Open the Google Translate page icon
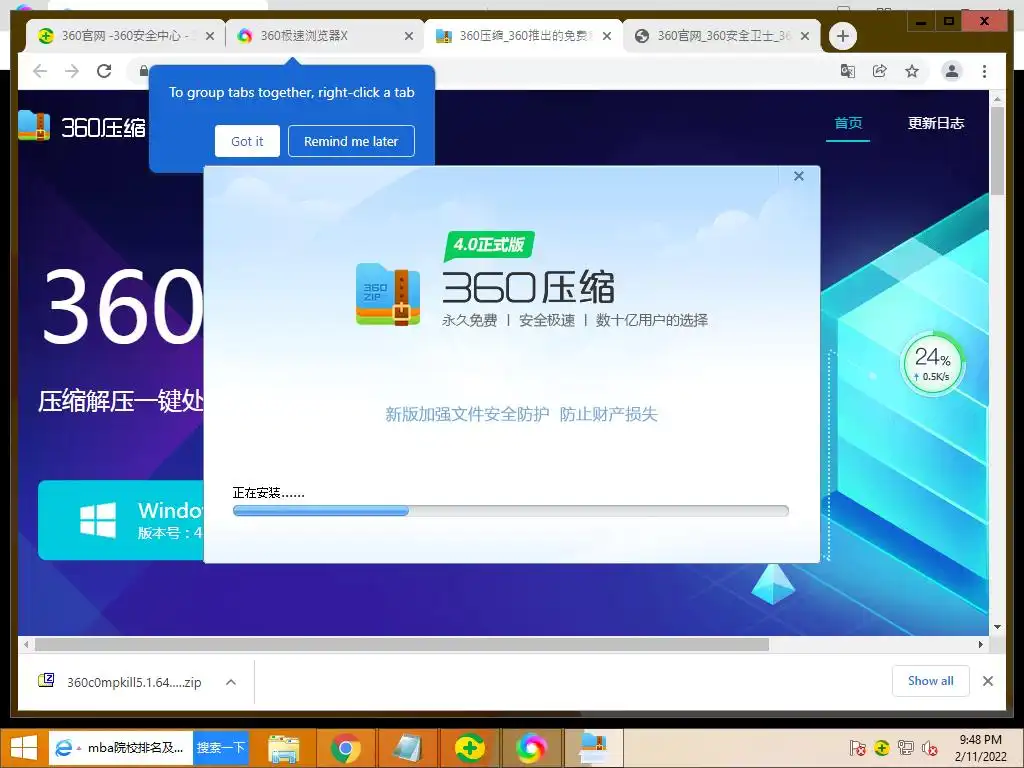Image resolution: width=1024 pixels, height=768 pixels. [848, 71]
